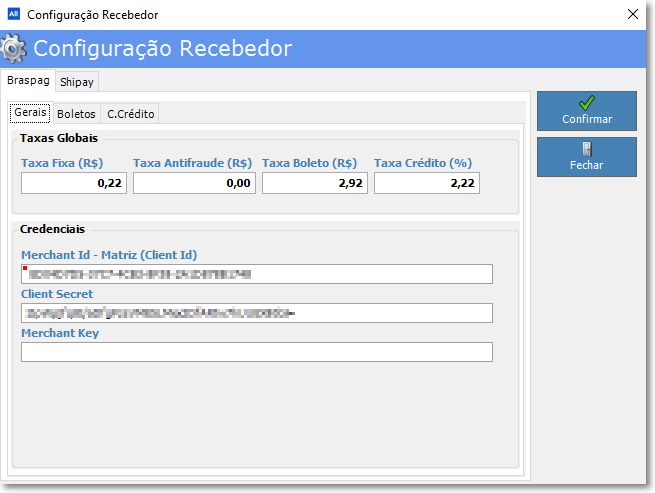This screenshot has width=655, height=493.
Task: Click the gear icon in the header
Action: [x=14, y=48]
